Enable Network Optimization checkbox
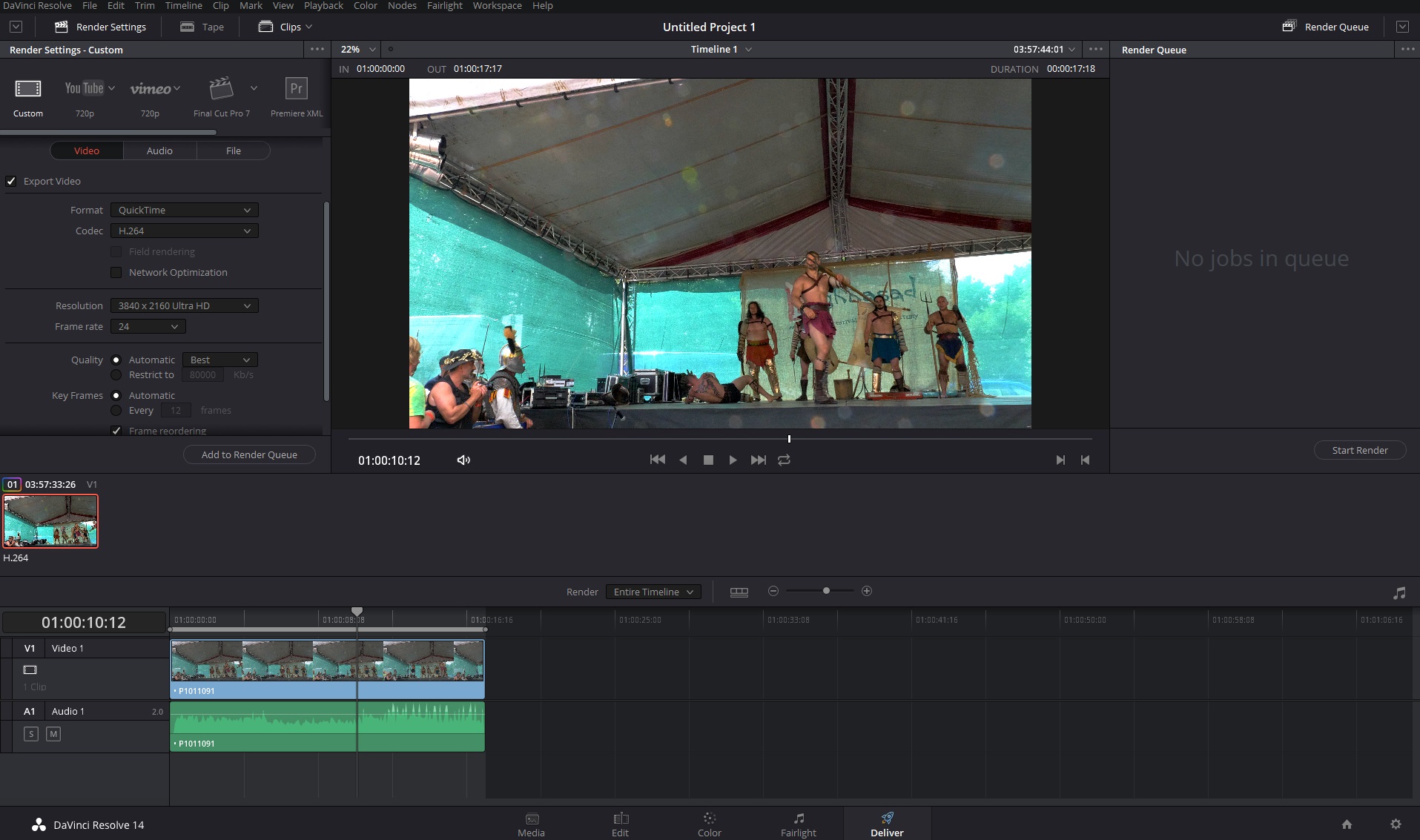Screen dimensions: 1420x840 tap(116, 273)
